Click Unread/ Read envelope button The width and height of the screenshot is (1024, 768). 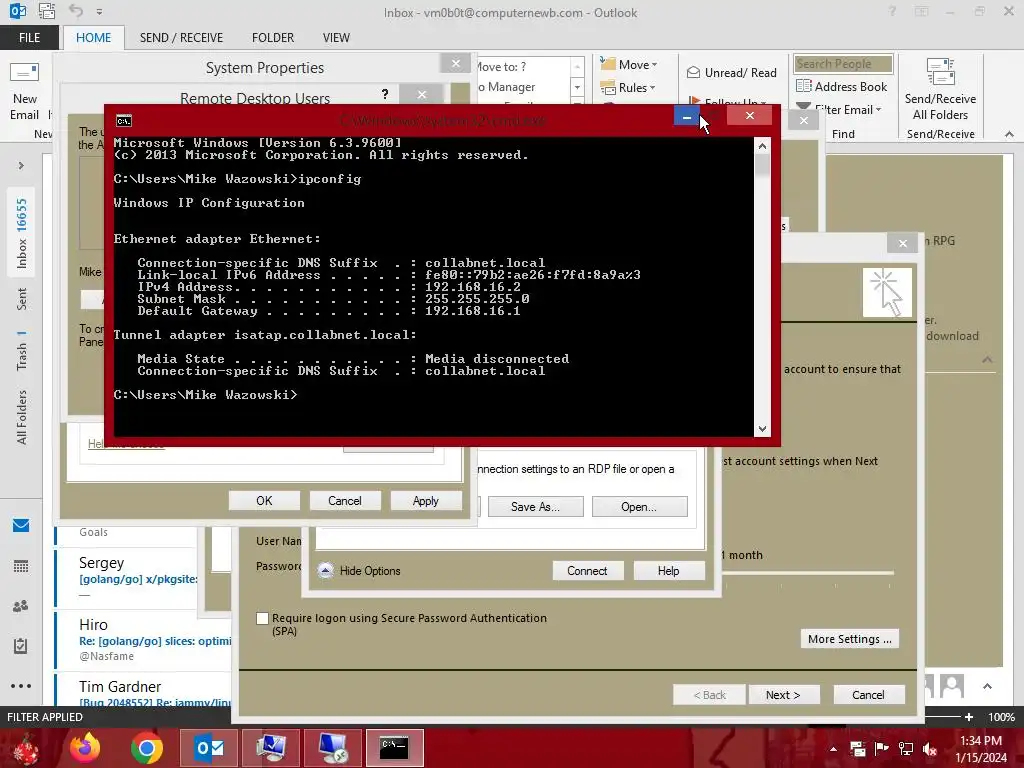pos(731,72)
